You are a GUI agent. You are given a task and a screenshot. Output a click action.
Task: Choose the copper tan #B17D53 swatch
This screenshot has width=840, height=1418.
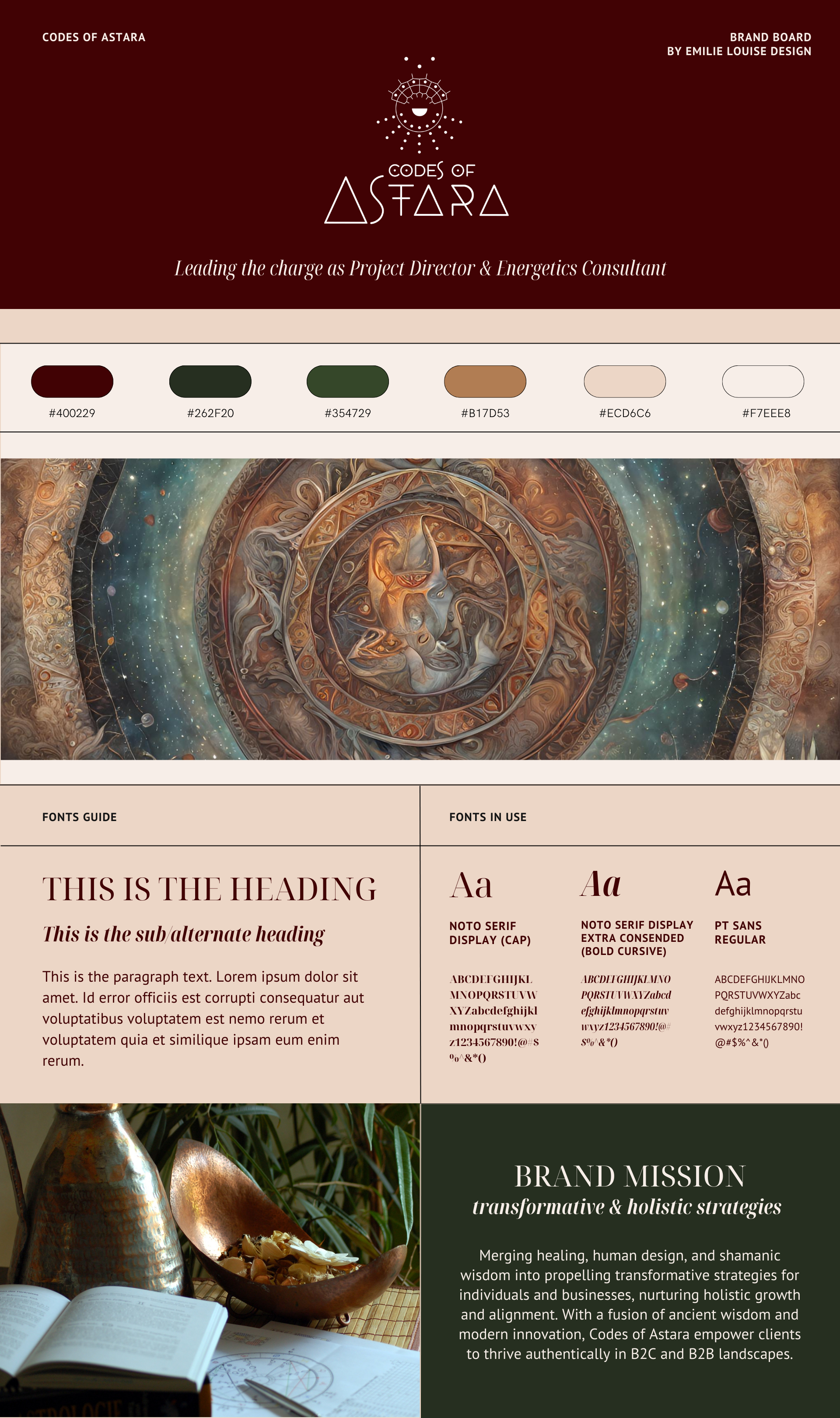coord(485,382)
